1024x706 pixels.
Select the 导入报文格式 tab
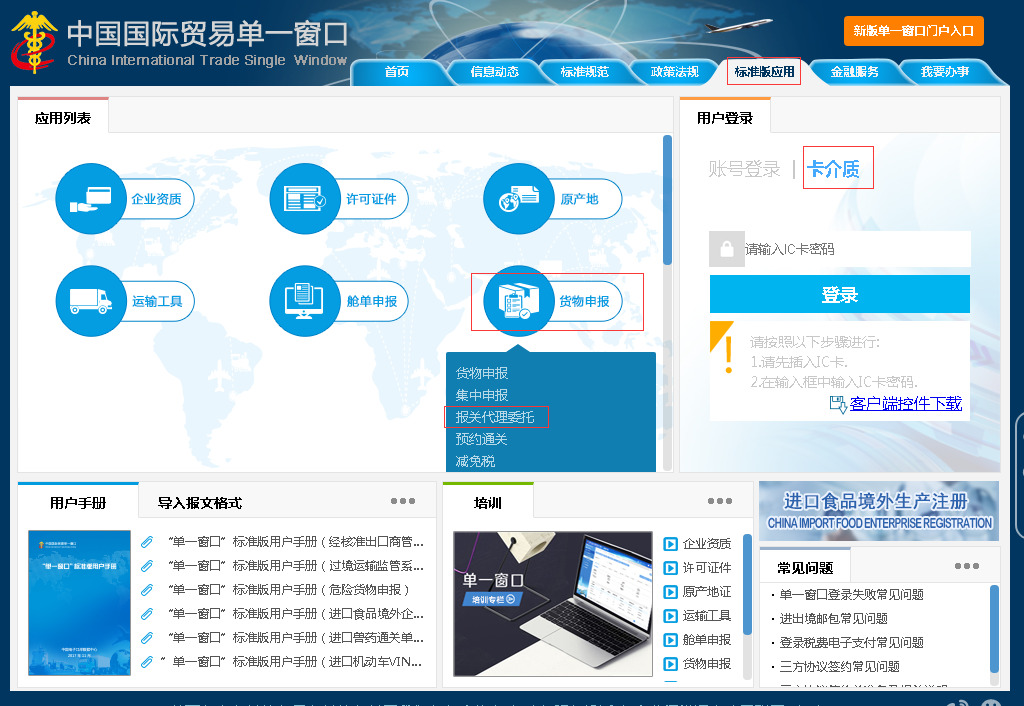pos(200,503)
